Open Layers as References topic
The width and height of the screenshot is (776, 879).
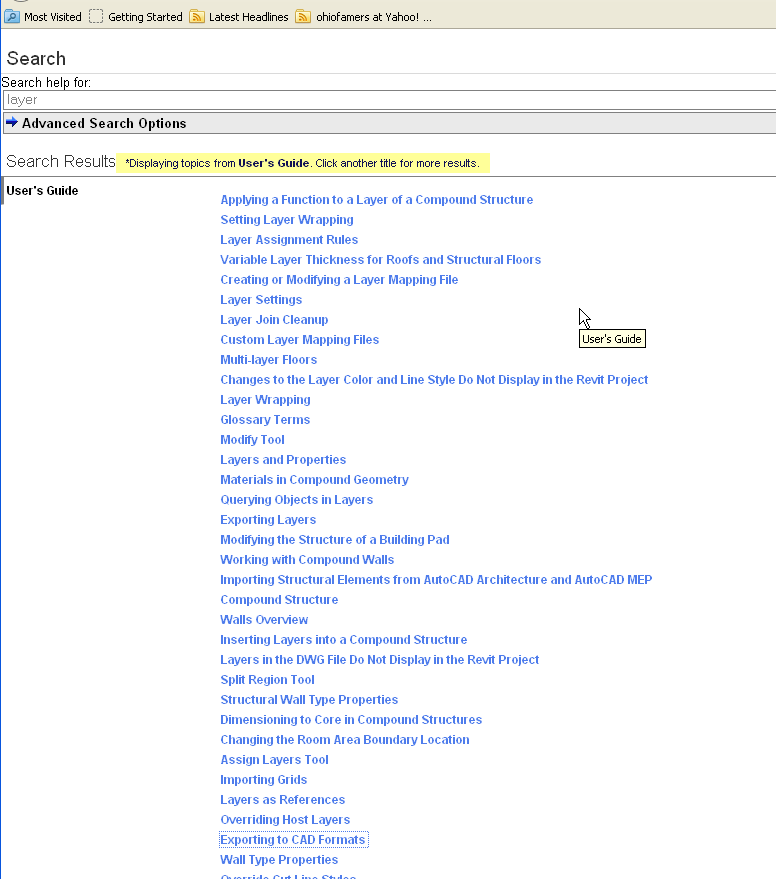point(282,799)
